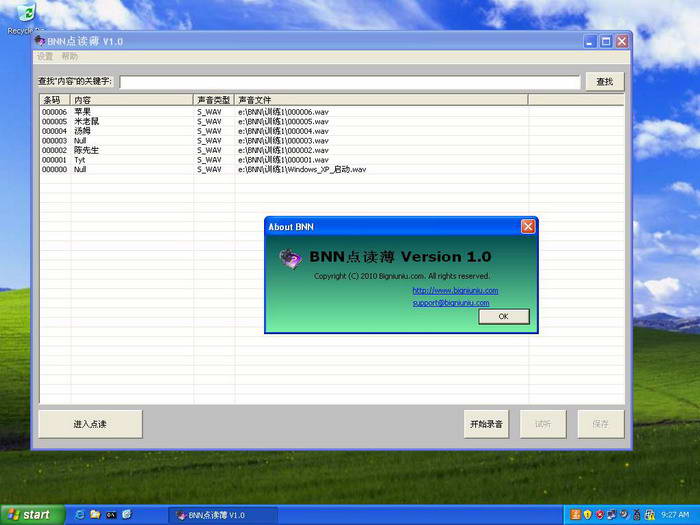Open the Recycle Bin desktop icon

26,18
